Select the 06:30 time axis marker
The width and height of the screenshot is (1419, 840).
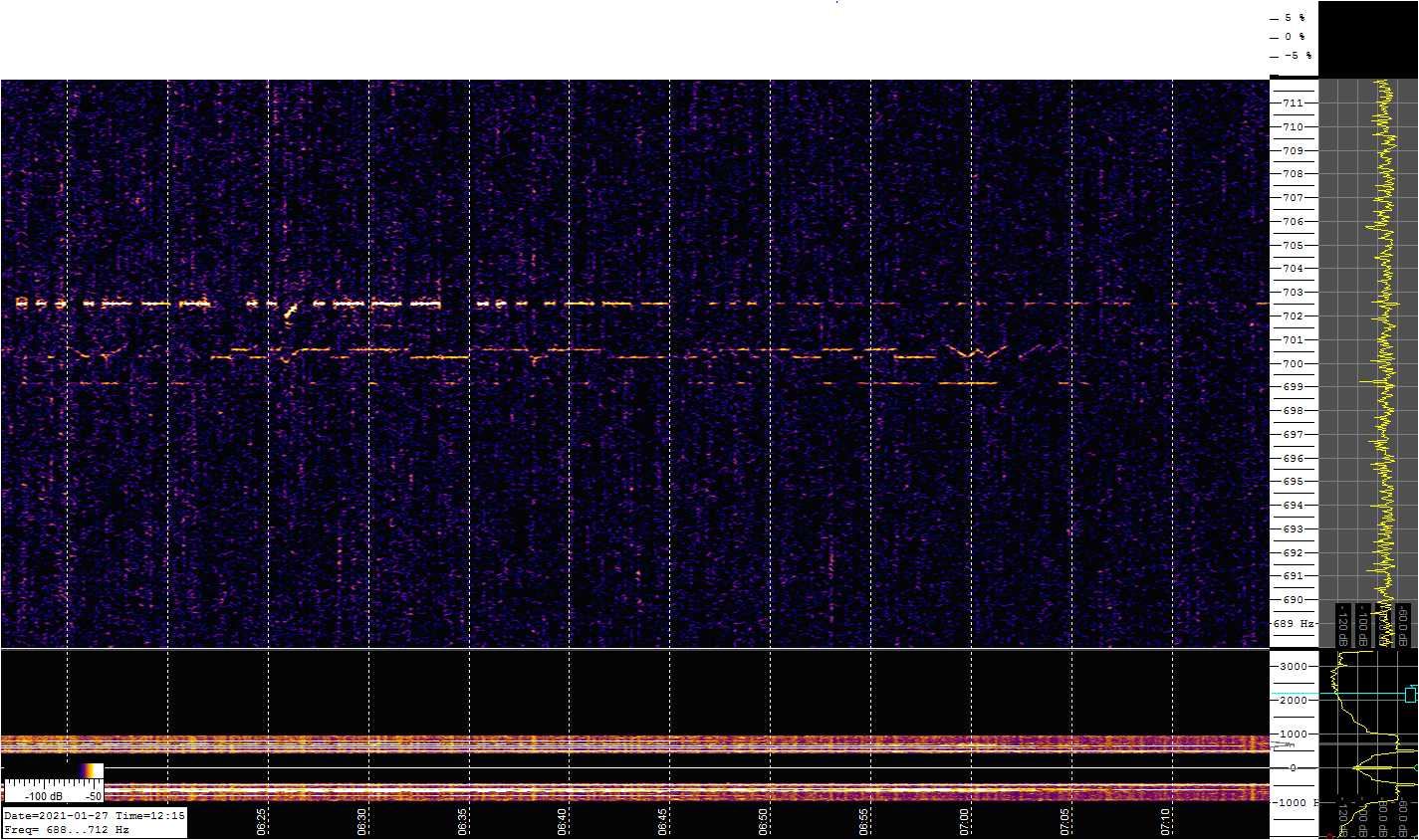click(x=361, y=821)
